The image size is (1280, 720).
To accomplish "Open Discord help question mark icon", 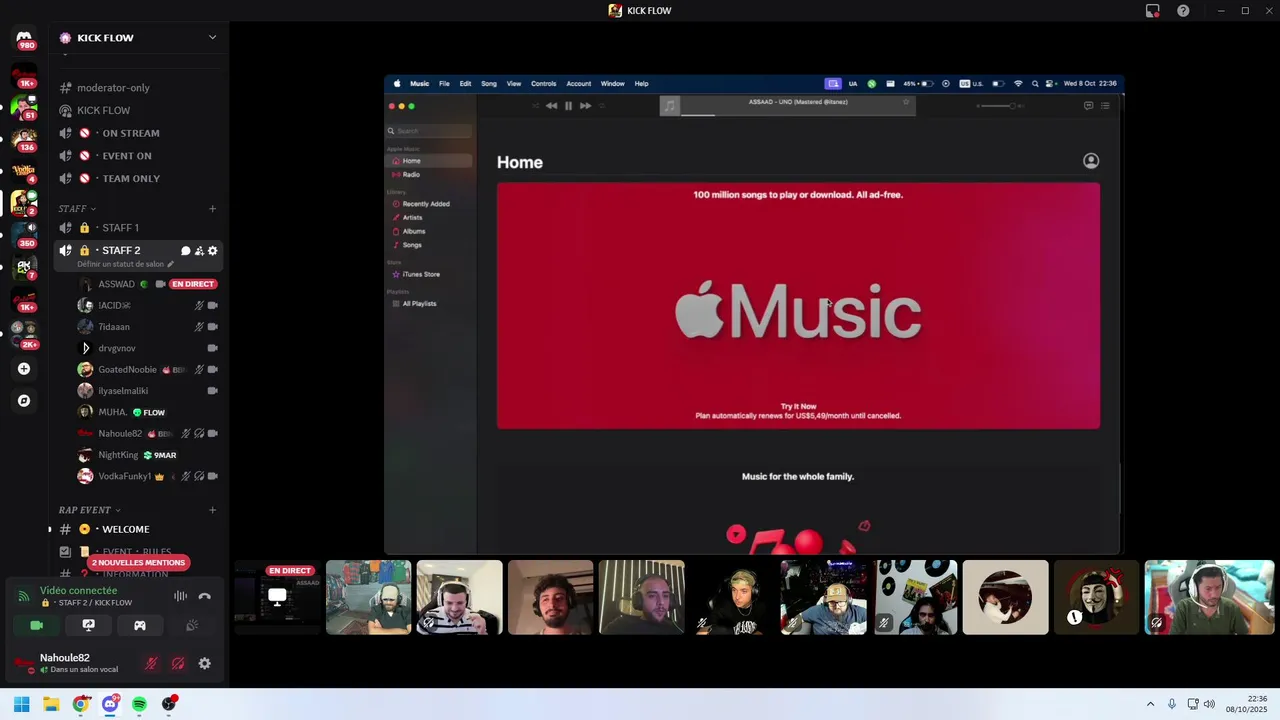I will [x=1183, y=11].
